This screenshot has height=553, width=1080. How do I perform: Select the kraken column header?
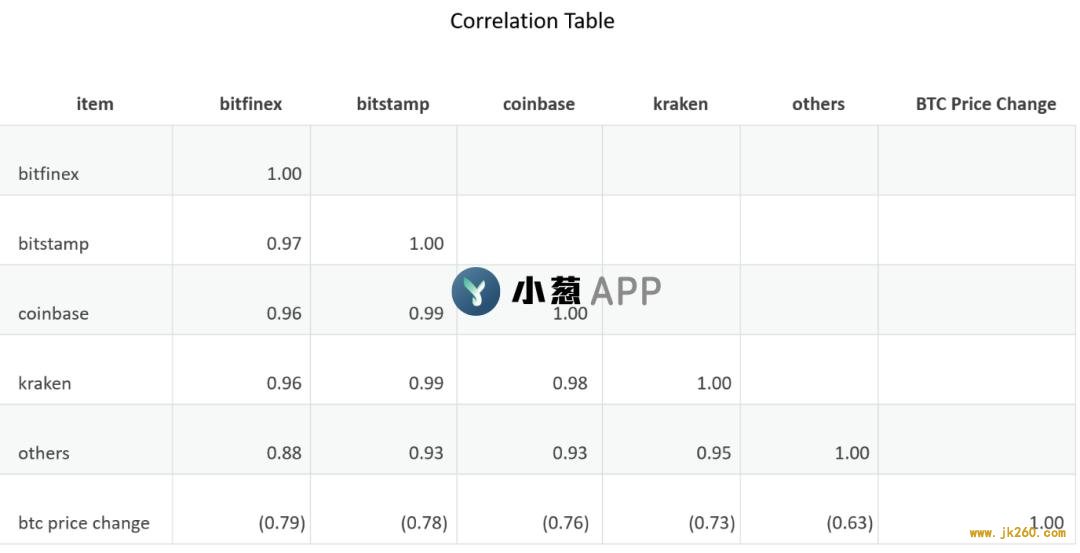(680, 104)
